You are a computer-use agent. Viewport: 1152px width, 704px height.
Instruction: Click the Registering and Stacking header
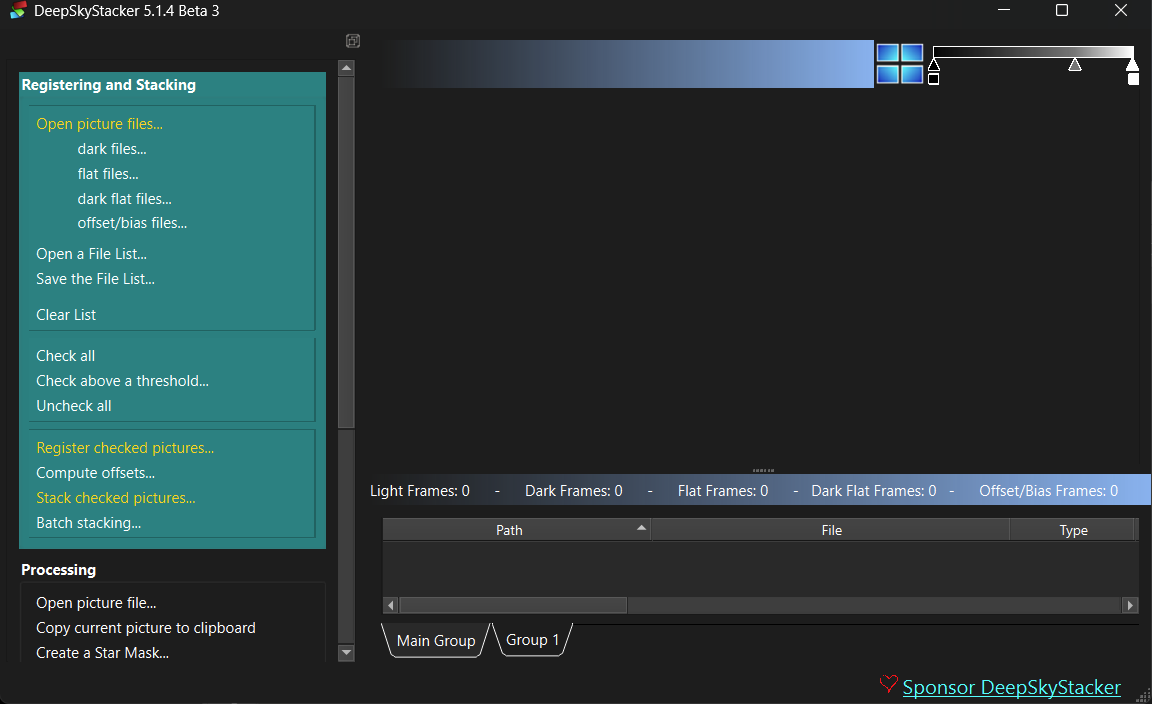109,85
